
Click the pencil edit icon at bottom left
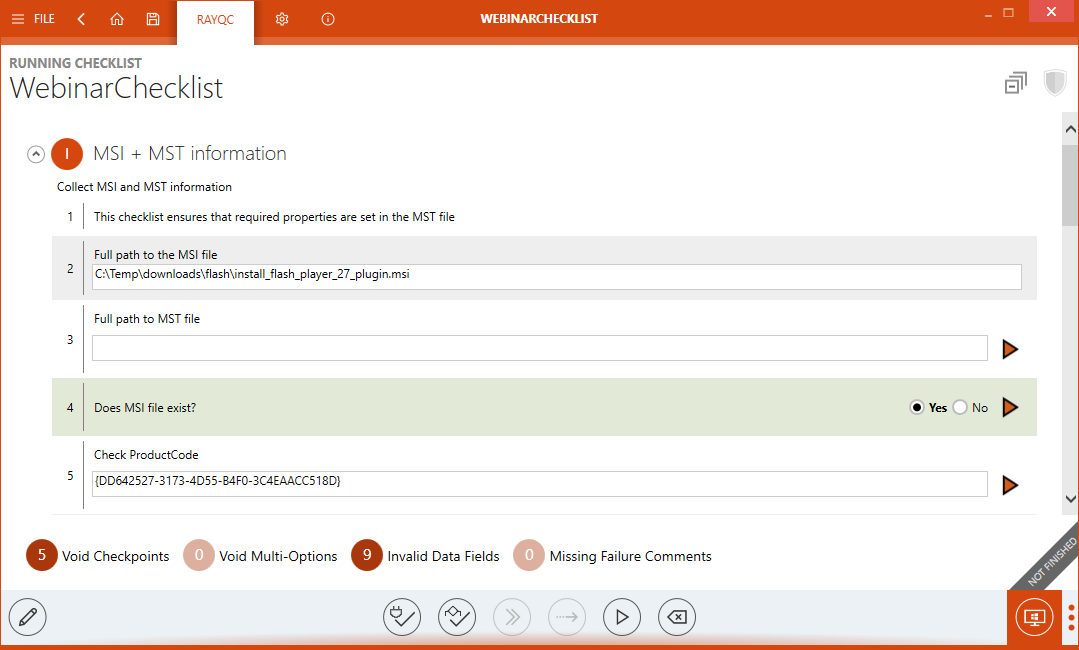click(x=28, y=617)
